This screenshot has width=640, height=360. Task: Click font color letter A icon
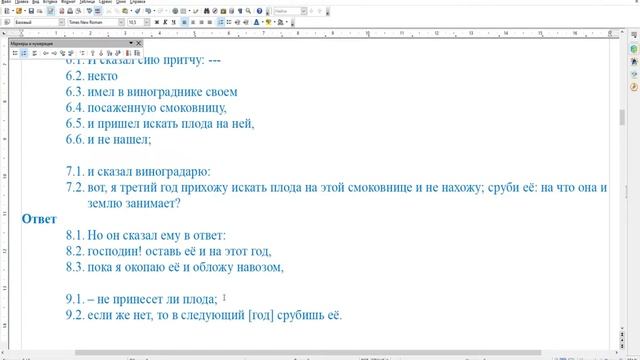point(256,22)
